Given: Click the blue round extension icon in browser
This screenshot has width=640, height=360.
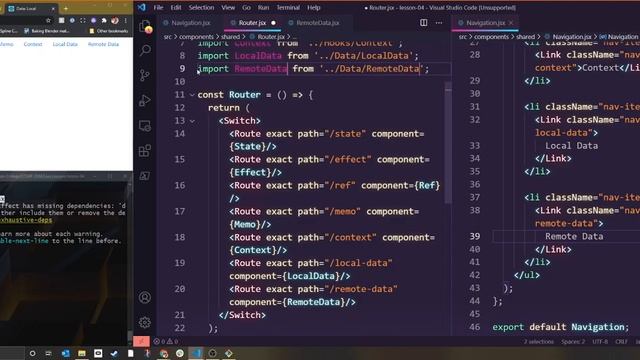Looking at the screenshot, I should click(72, 20).
